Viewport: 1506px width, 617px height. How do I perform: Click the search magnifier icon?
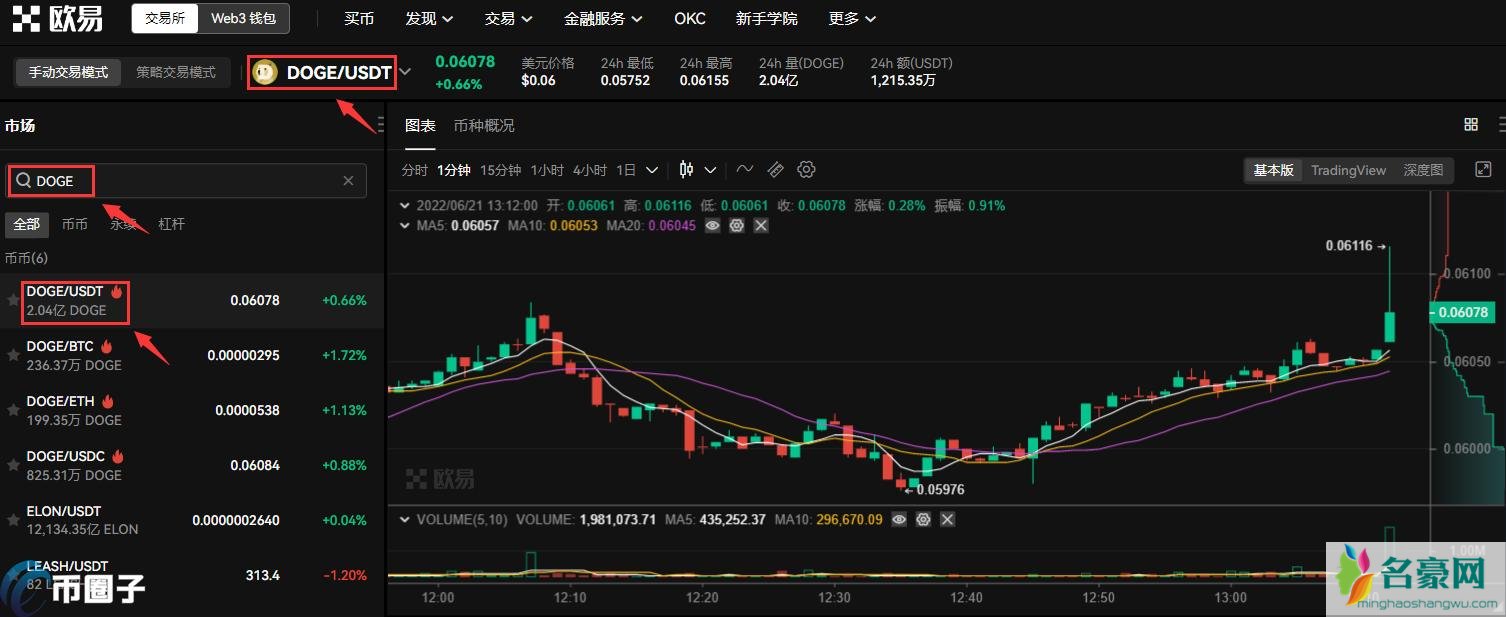tap(23, 181)
